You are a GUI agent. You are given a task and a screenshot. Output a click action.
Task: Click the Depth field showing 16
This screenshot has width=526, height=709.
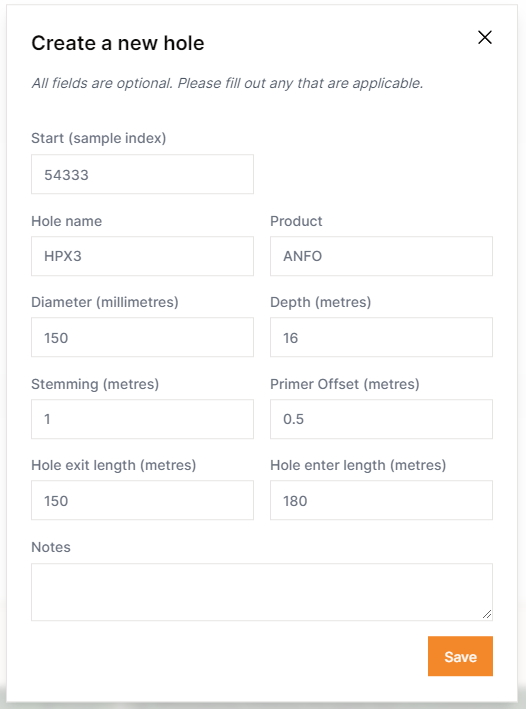point(381,337)
